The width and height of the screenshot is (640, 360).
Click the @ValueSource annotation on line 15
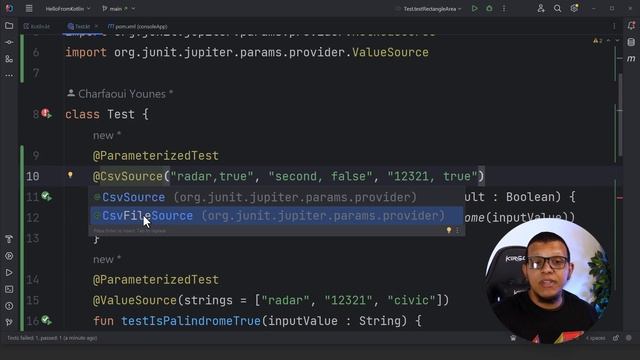tap(135, 300)
